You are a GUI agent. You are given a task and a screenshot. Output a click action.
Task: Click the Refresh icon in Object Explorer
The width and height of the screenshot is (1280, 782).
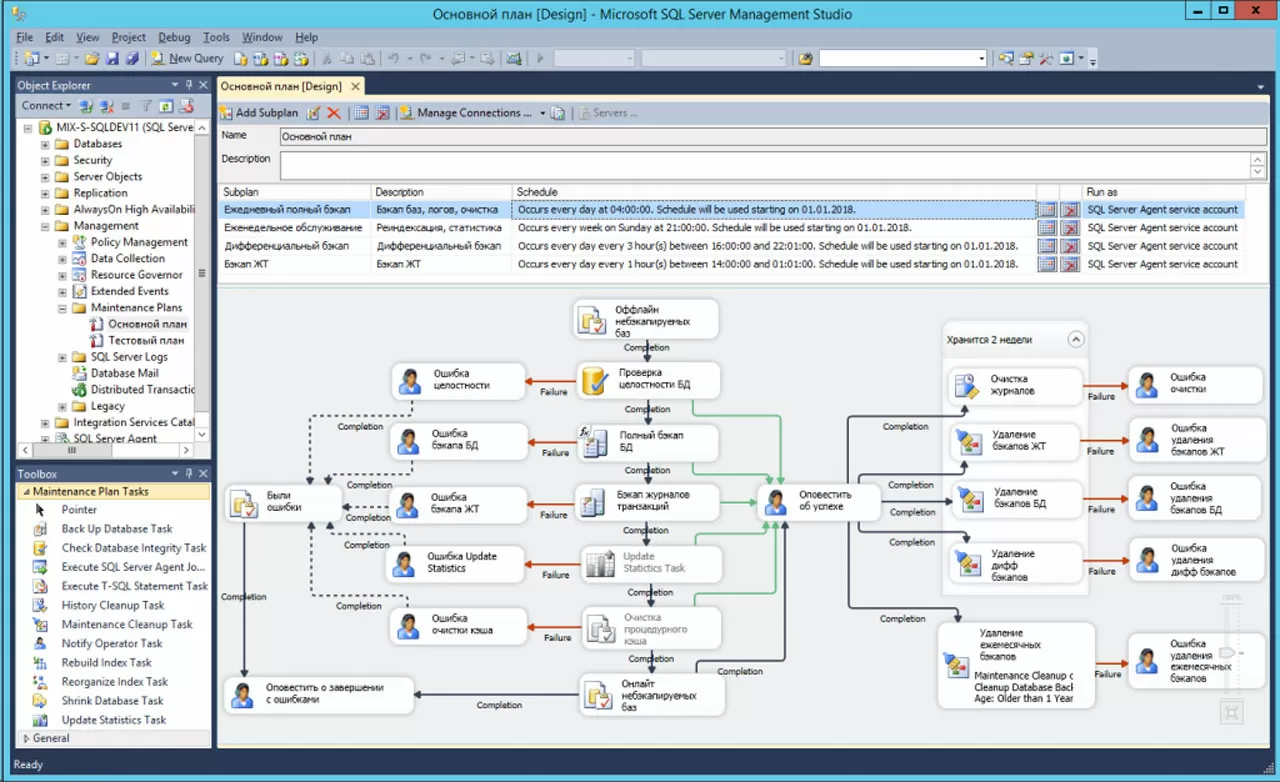(x=166, y=106)
